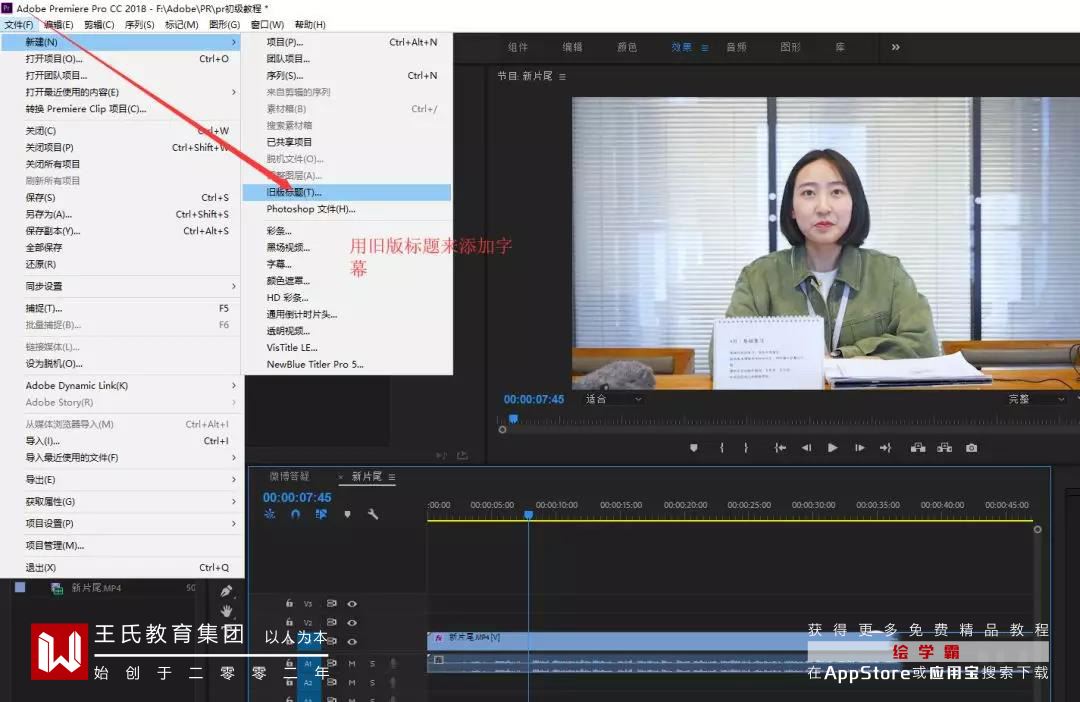Show more workspaces with double chevron
Screen dimensions: 1080x702
click(x=895, y=47)
